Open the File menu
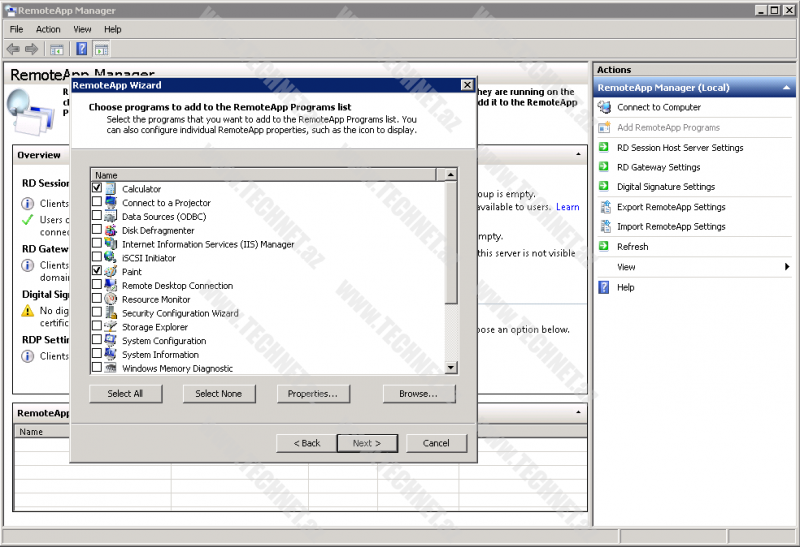Screen dimensions: 800x547 pos(16,30)
